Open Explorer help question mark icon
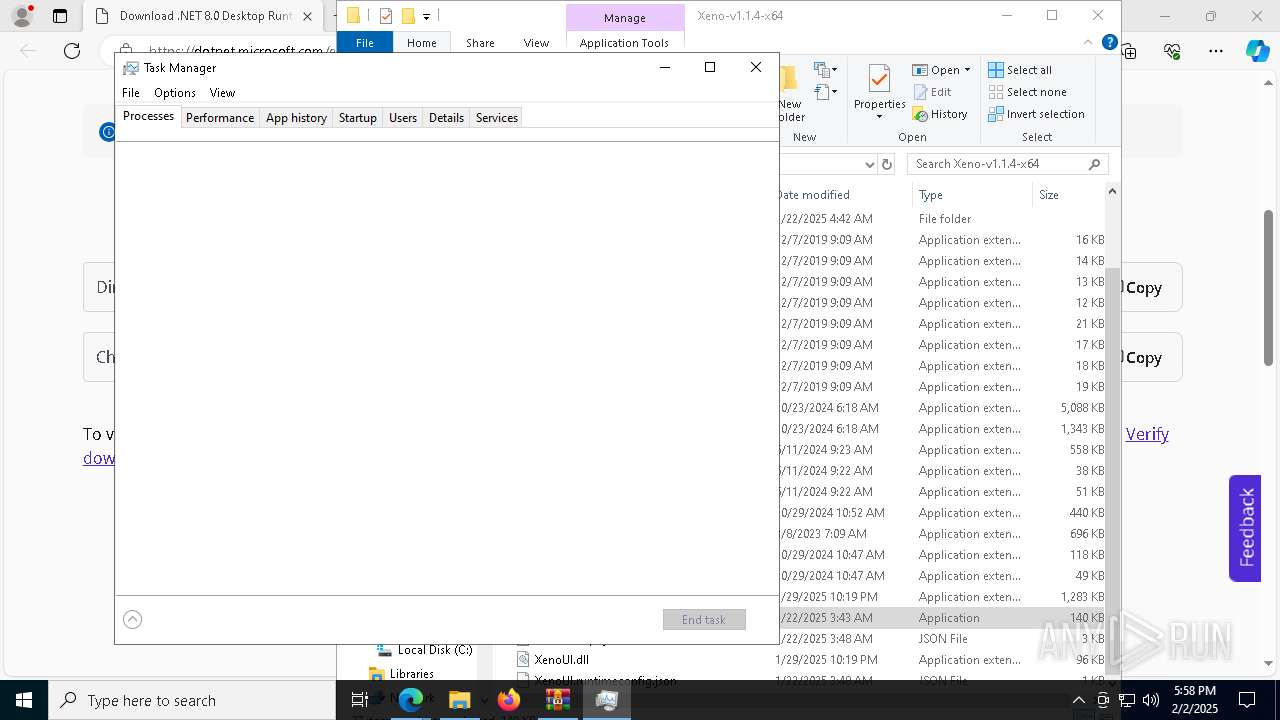The image size is (1280, 720). tap(1109, 43)
